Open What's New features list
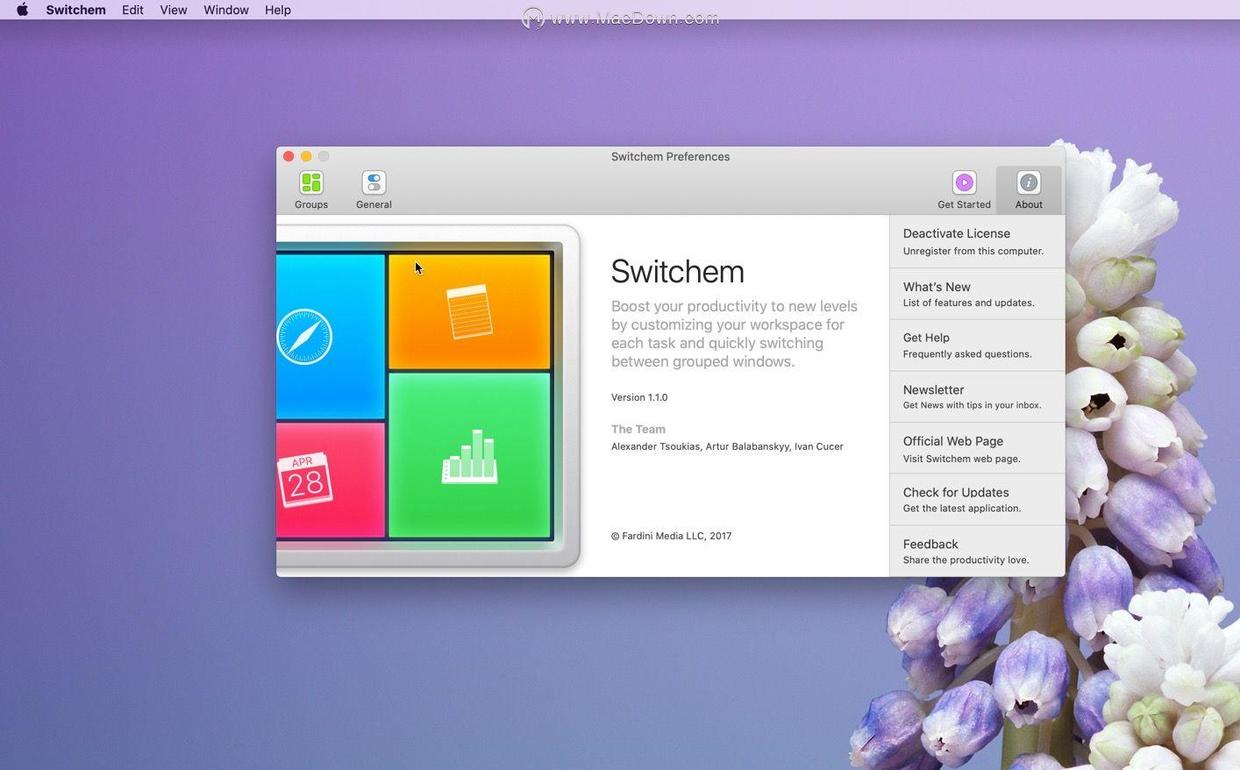This screenshot has height=770, width=1240. [977, 294]
